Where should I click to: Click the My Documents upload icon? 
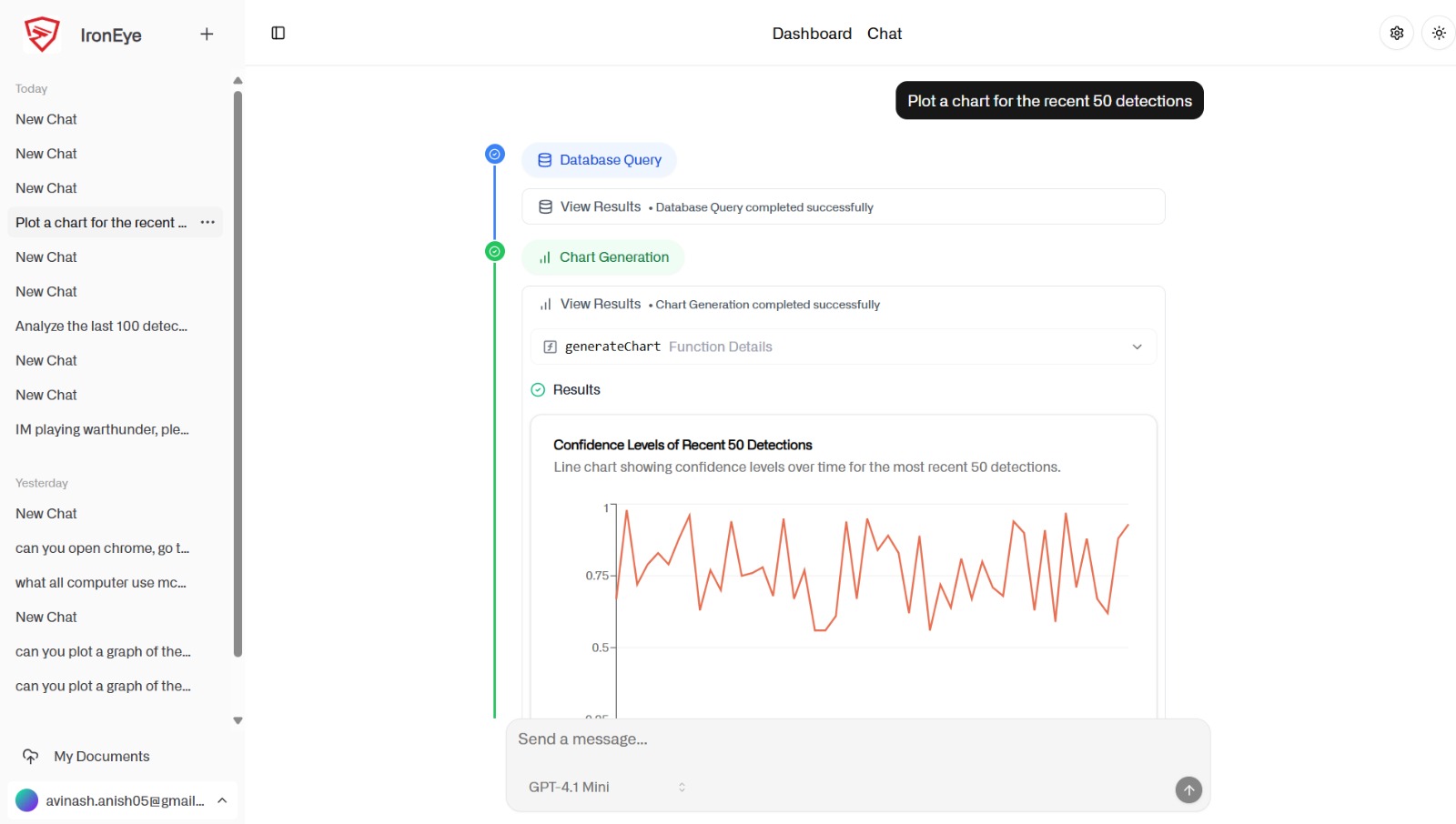click(x=31, y=756)
